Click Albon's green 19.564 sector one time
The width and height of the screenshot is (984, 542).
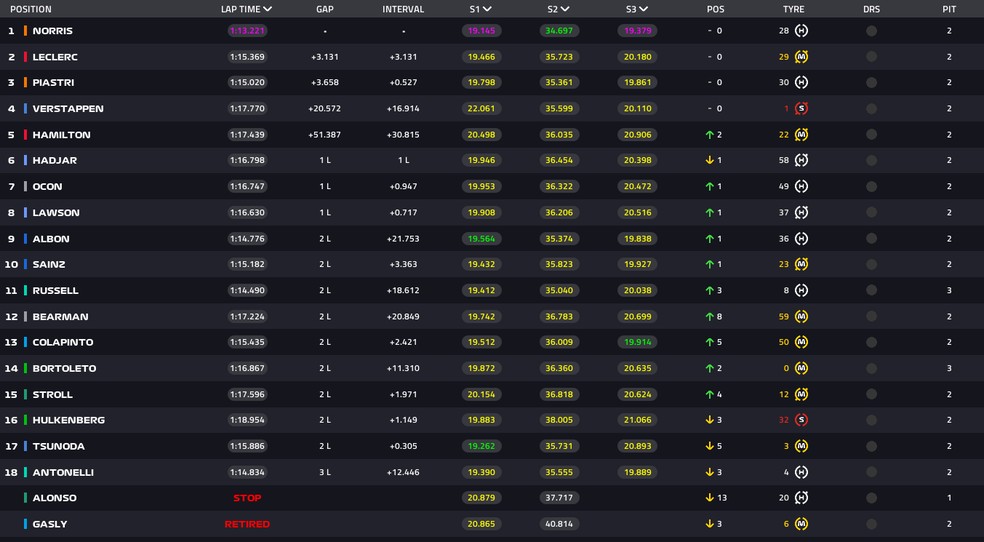(x=481, y=238)
